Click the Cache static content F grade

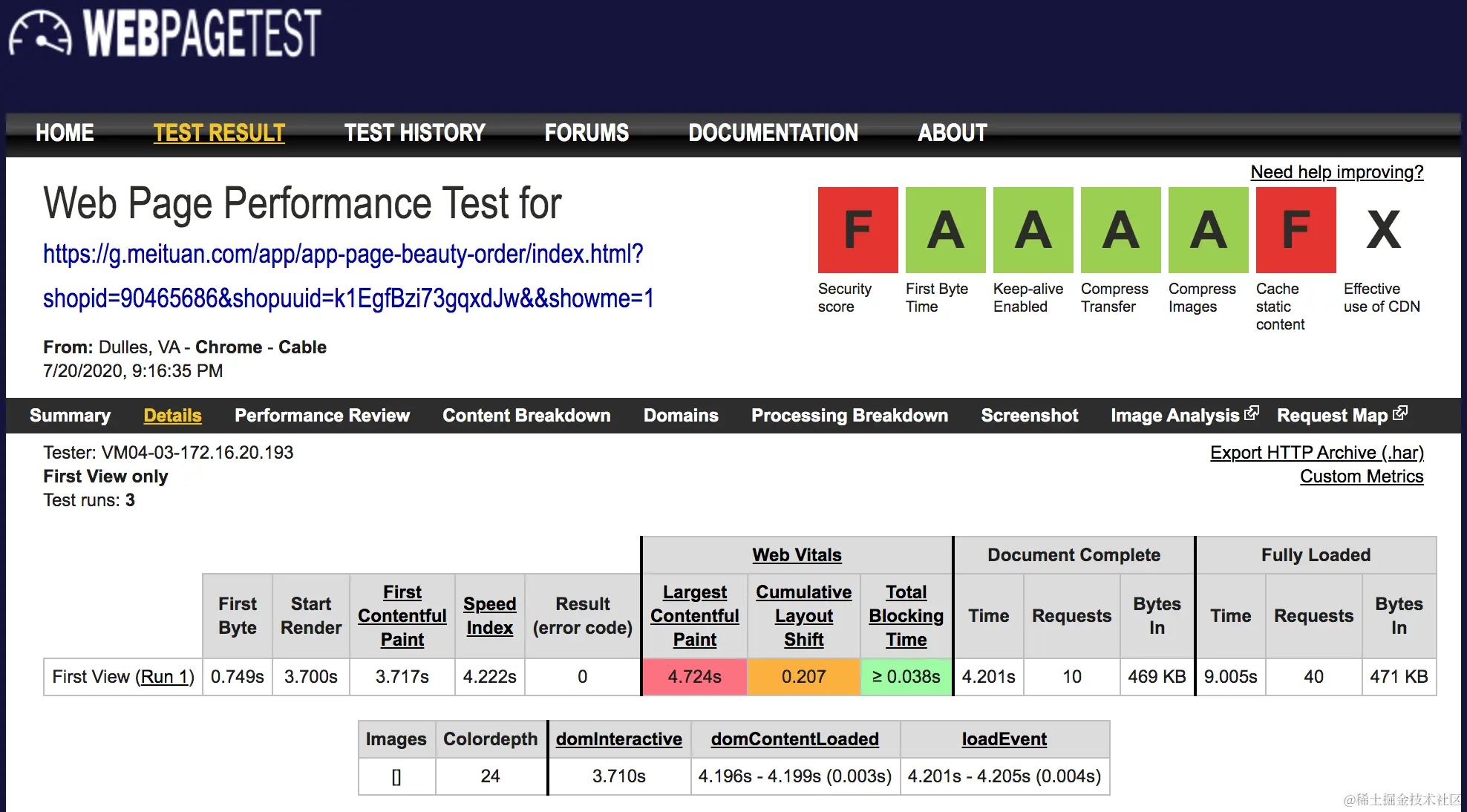point(1296,230)
